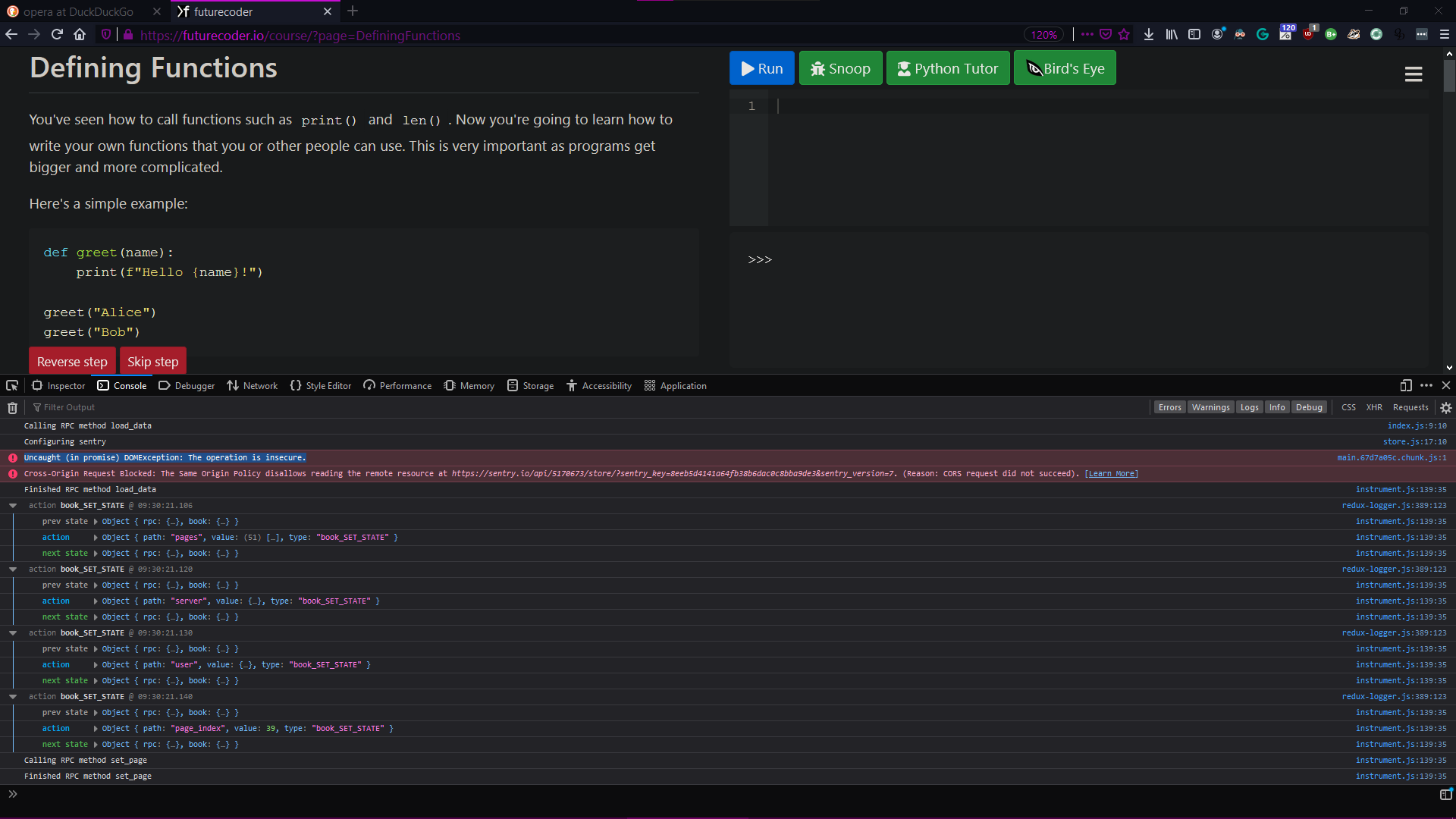Image resolution: width=1456 pixels, height=819 pixels.
Task: Bookmark the page with the star icon
Action: pyautogui.click(x=1125, y=34)
